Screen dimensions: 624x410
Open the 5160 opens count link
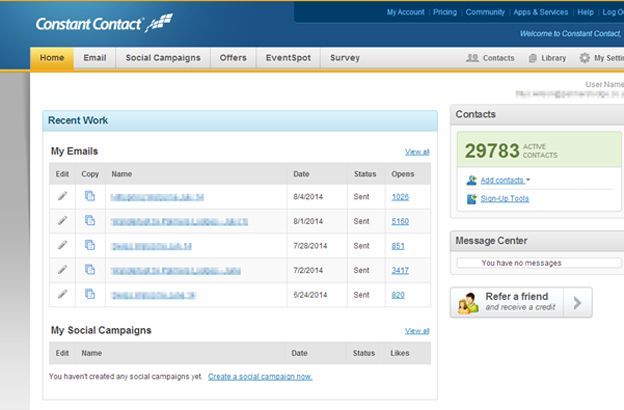click(400, 221)
